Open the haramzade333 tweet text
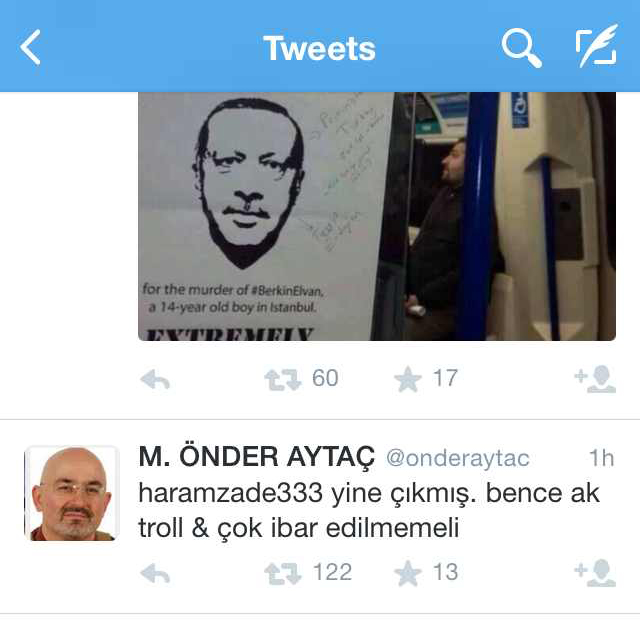Image resolution: width=640 pixels, height=620 pixels. point(369,510)
